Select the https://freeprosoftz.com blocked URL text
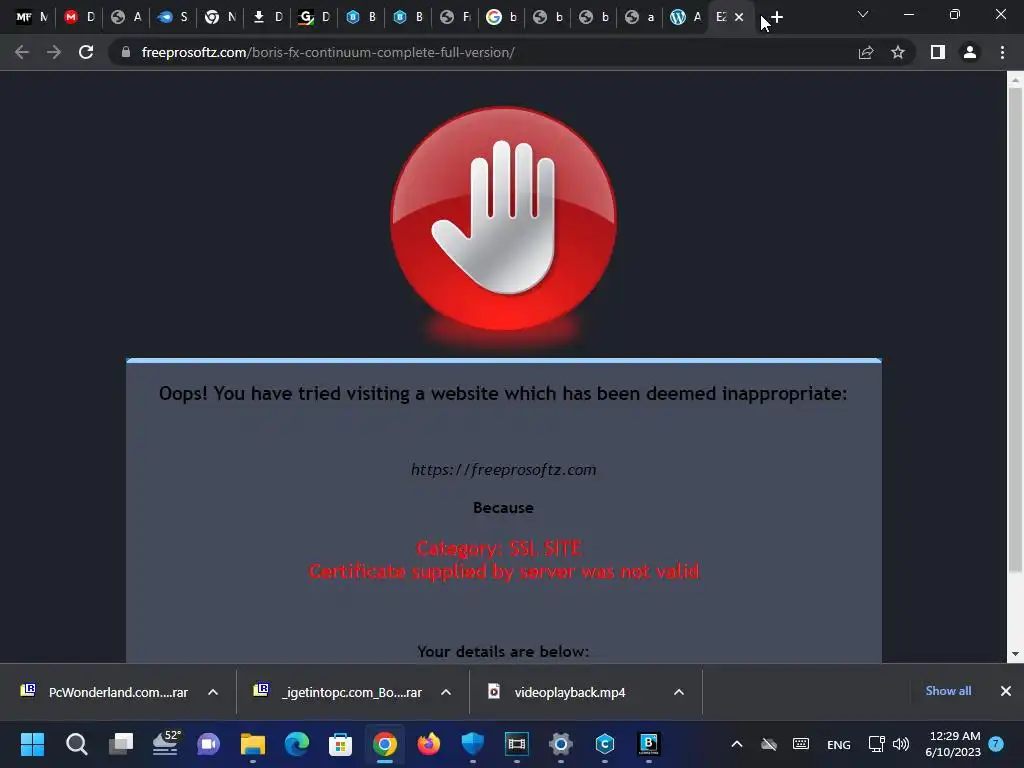The width and height of the screenshot is (1024, 768). [504, 470]
